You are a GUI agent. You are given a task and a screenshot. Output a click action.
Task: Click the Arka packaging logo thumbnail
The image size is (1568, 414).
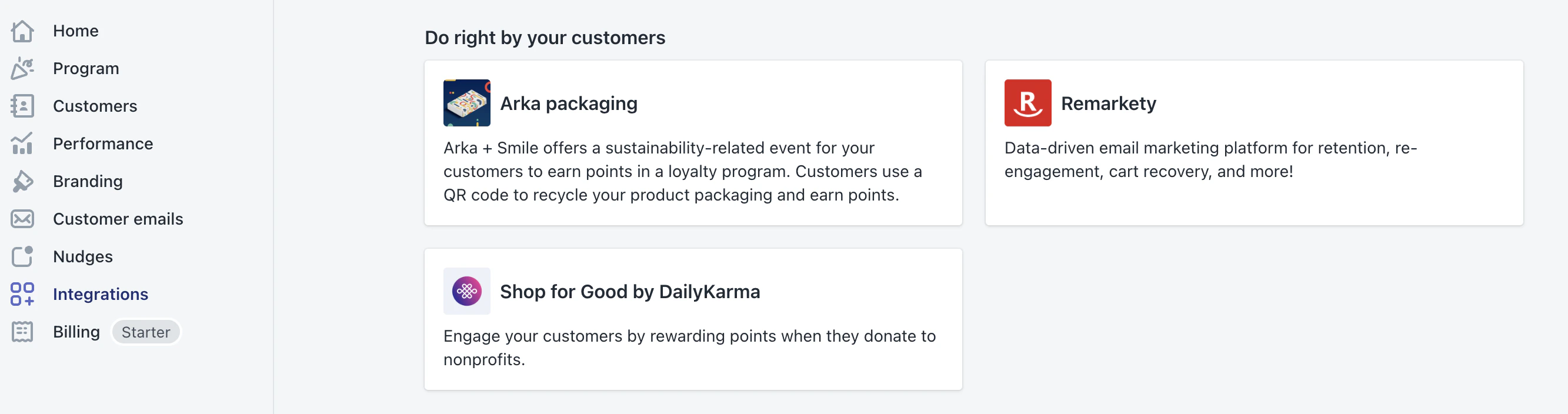467,103
